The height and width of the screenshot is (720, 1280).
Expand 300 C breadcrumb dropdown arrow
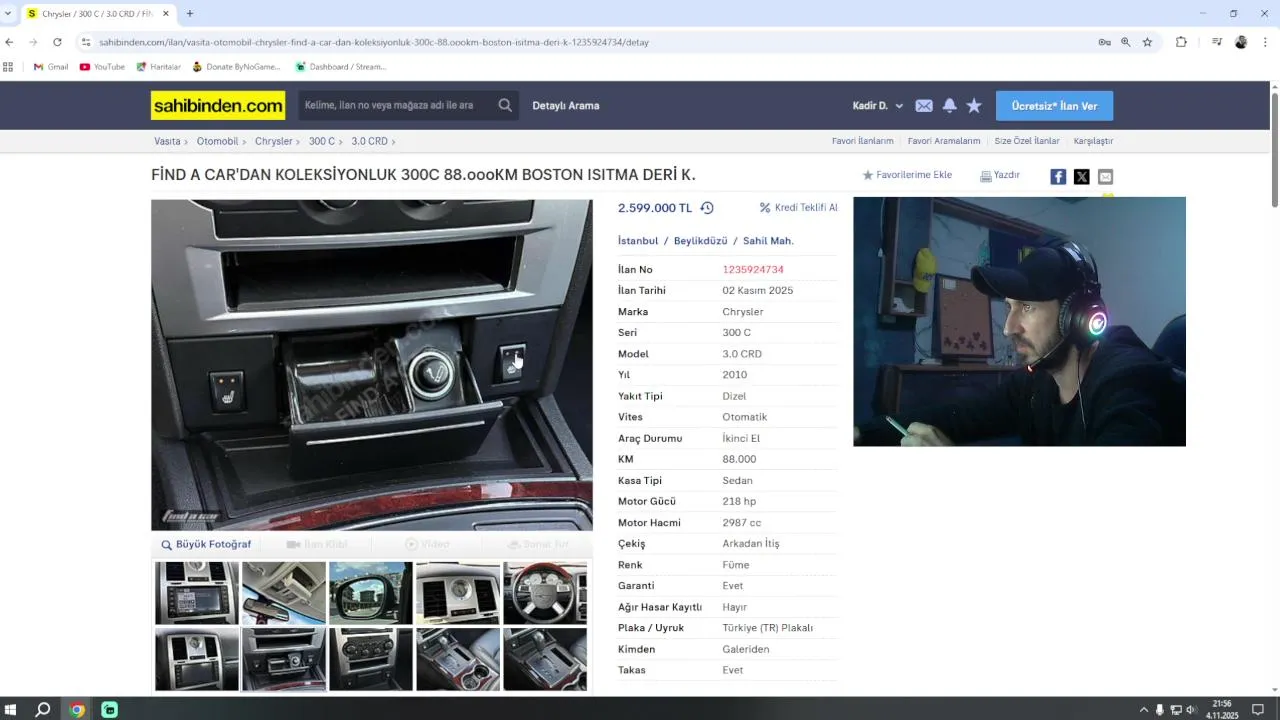coord(342,142)
